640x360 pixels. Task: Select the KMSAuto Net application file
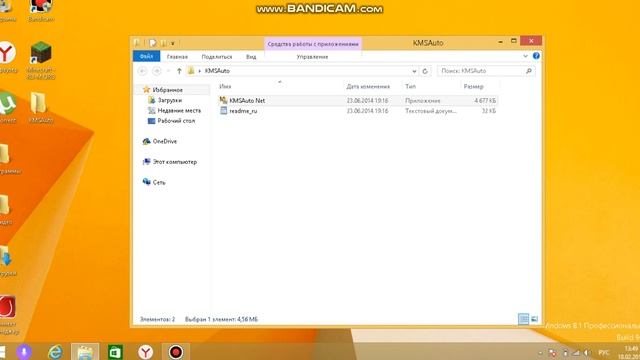358,100
